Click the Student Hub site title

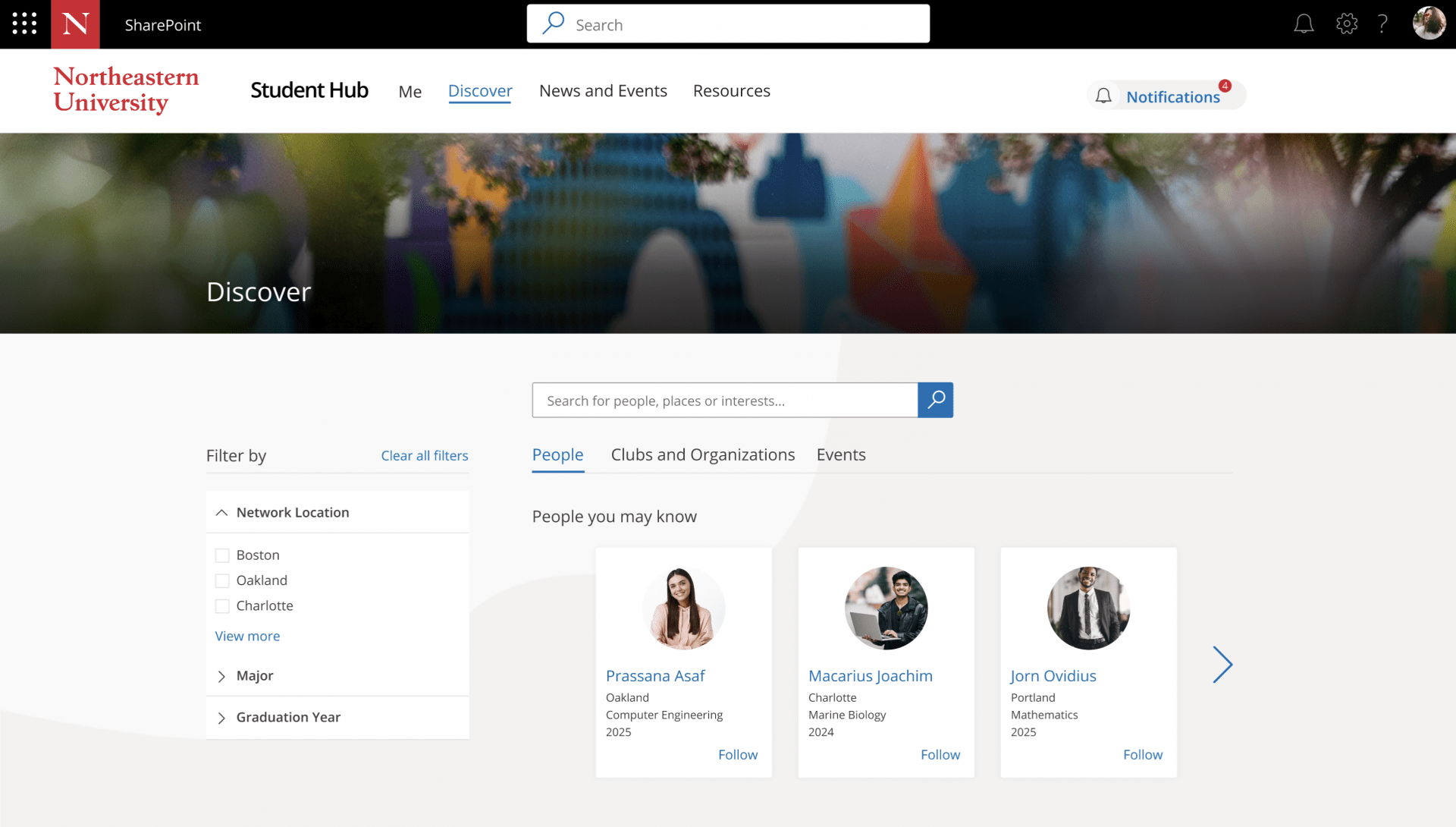coord(309,90)
